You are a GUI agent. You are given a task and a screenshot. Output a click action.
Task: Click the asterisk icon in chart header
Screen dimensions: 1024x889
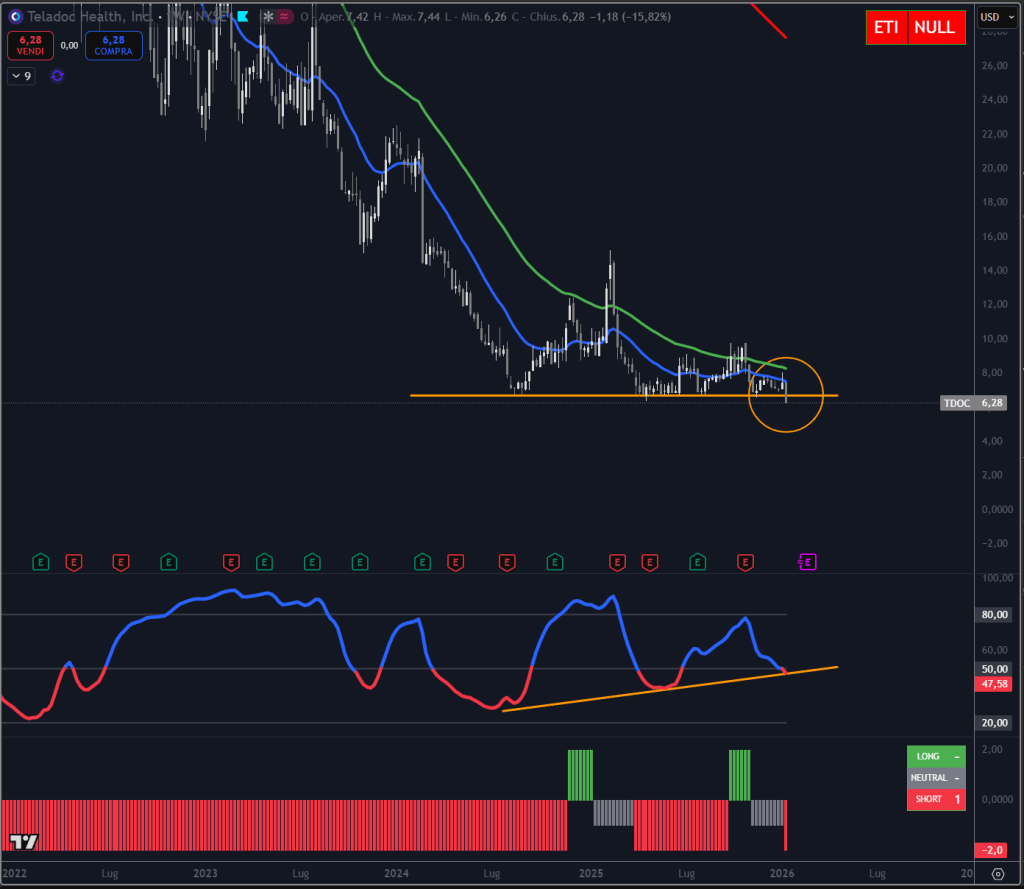pyautogui.click(x=267, y=17)
